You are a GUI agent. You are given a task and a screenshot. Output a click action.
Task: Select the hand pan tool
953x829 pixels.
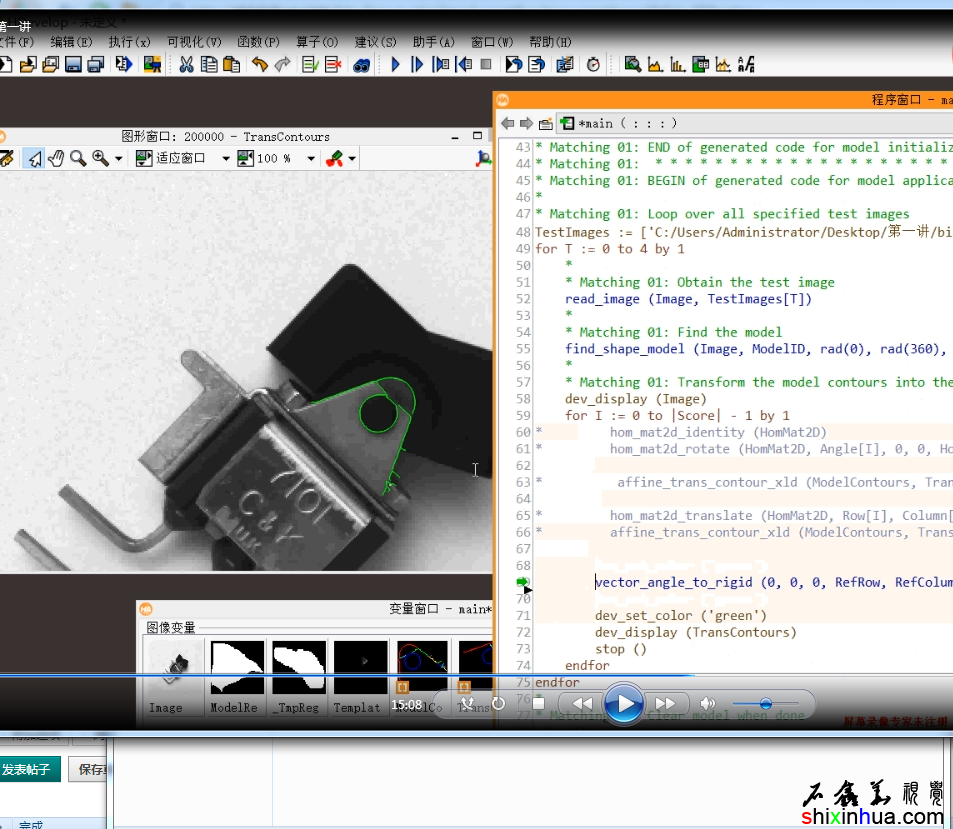pyautogui.click(x=56, y=158)
